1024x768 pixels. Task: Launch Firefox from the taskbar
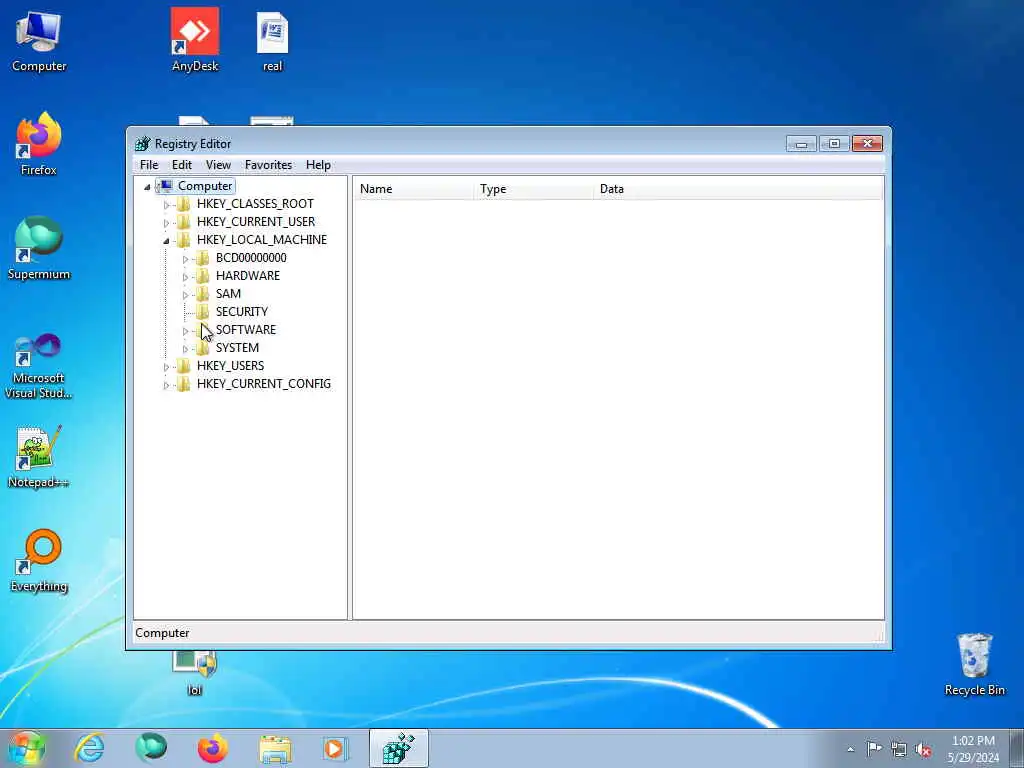213,748
